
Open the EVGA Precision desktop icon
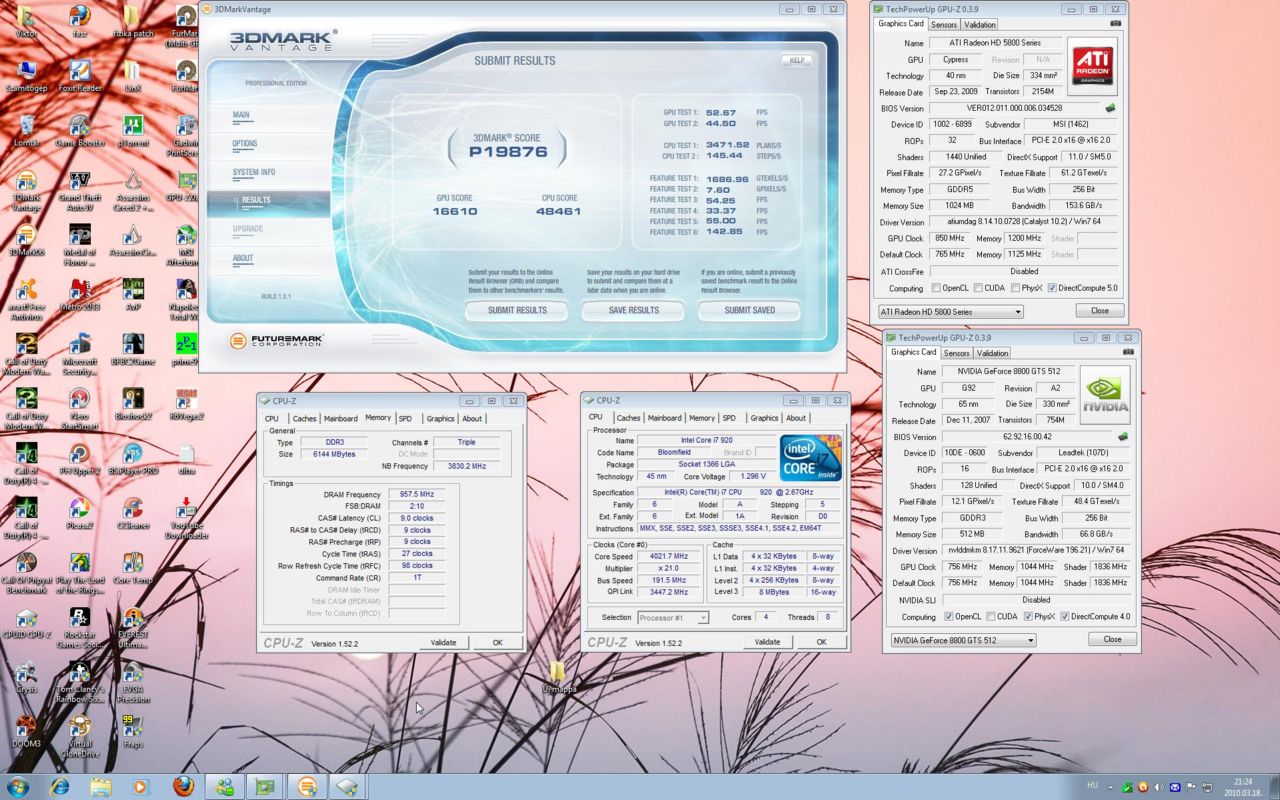133,682
